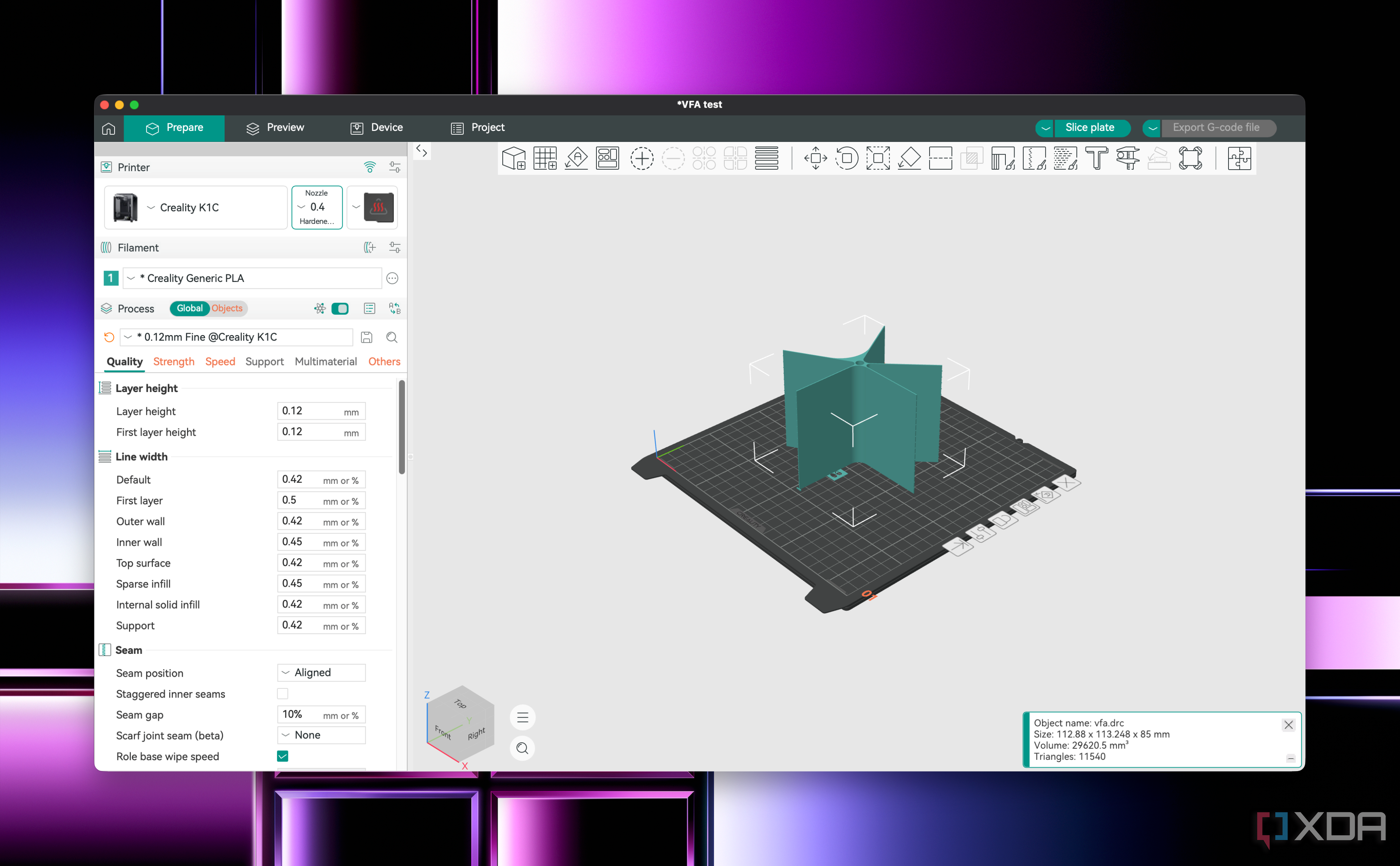The width and height of the screenshot is (1400, 866).
Task: Select the Move tool
Action: (815, 158)
